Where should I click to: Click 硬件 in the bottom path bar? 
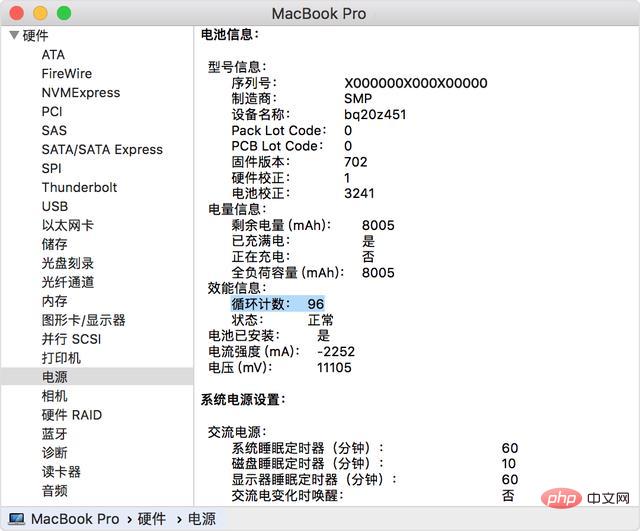pyautogui.click(x=152, y=519)
